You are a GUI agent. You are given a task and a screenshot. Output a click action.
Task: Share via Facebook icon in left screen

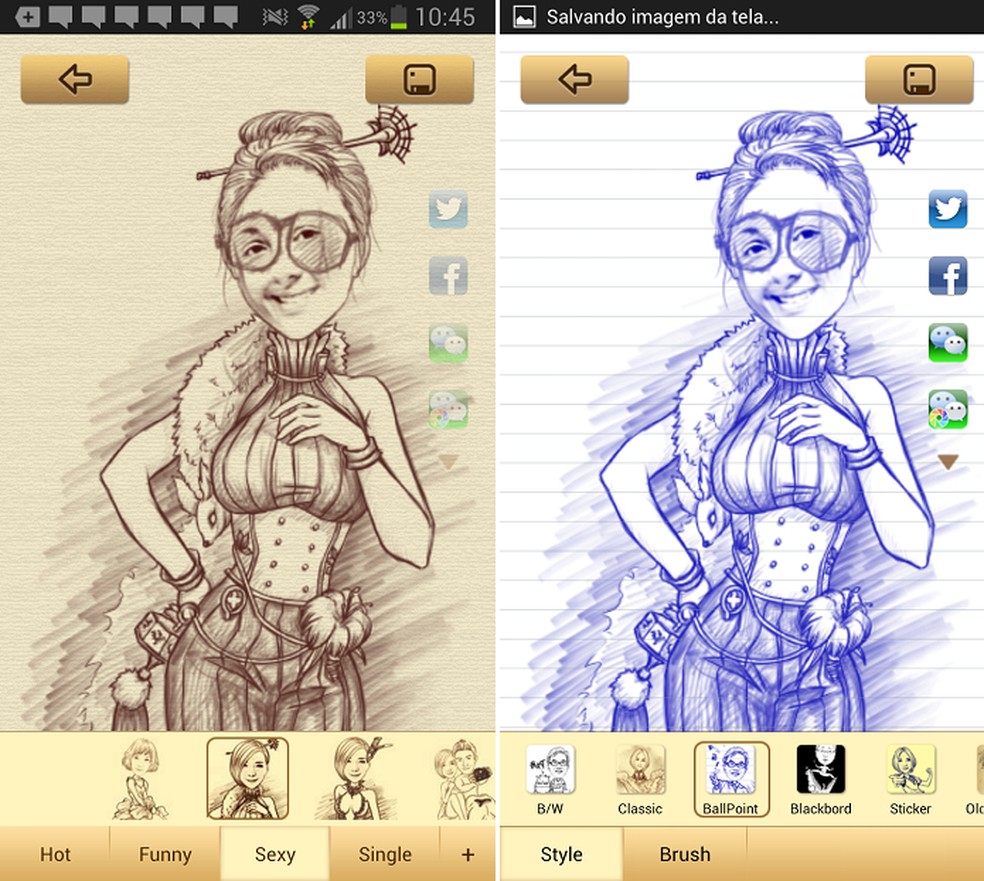point(448,275)
